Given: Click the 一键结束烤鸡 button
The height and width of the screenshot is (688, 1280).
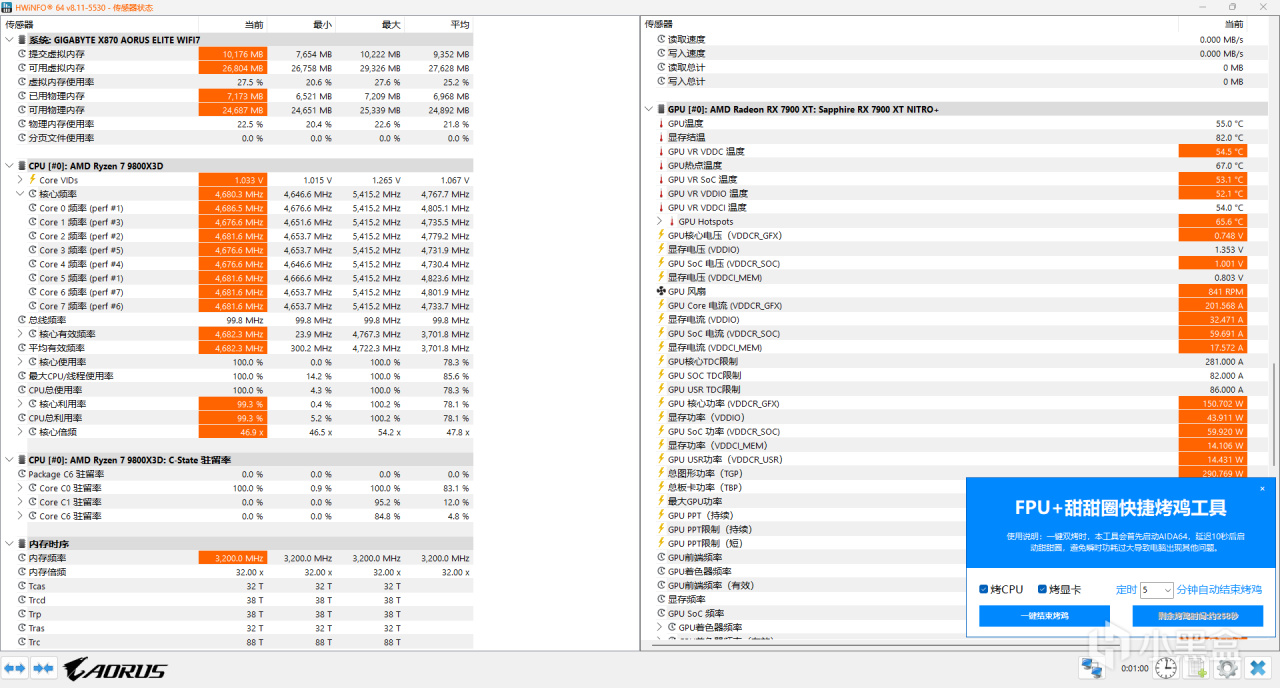Looking at the screenshot, I should [1044, 616].
